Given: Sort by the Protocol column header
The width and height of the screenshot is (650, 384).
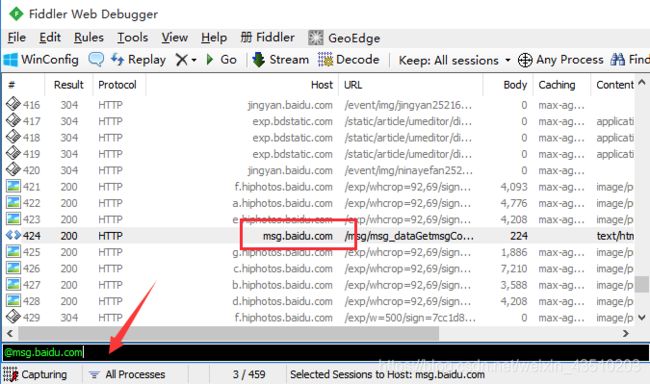Looking at the screenshot, I should 117,85.
